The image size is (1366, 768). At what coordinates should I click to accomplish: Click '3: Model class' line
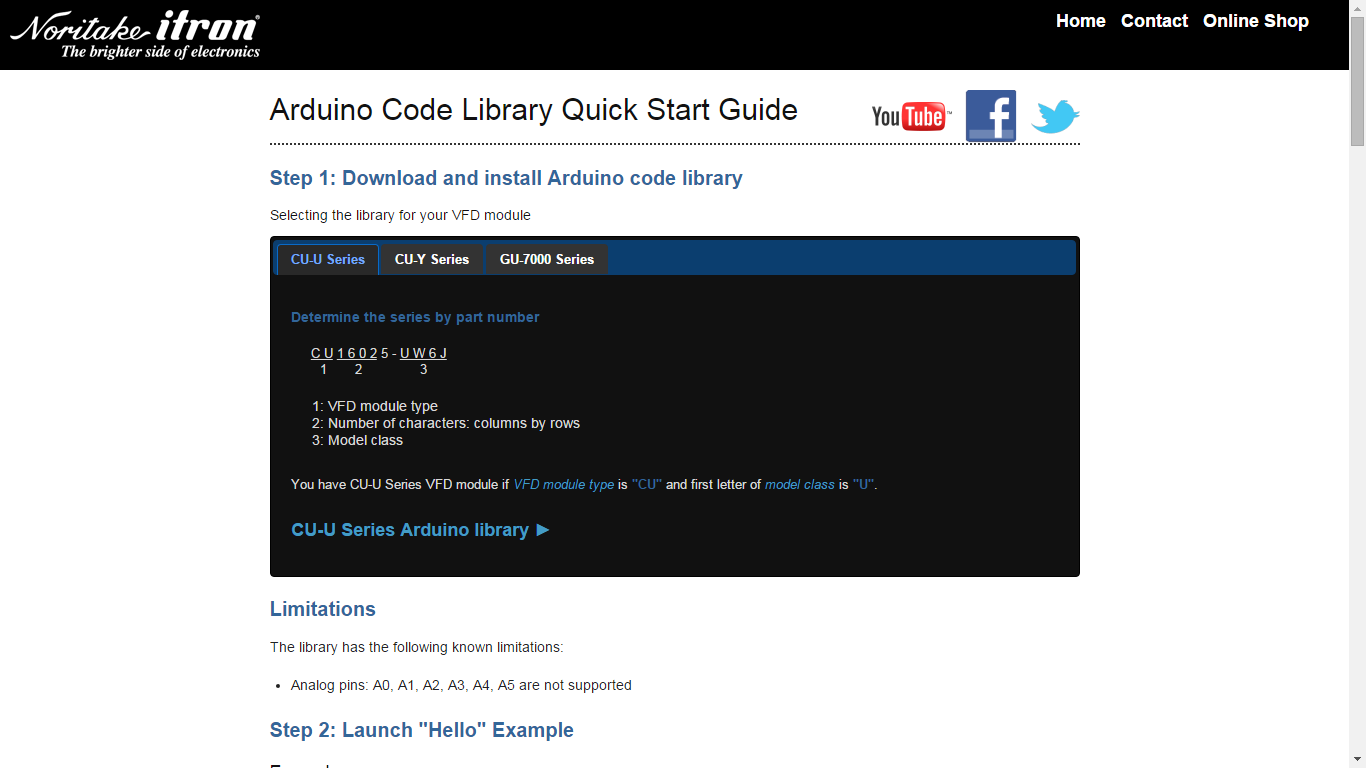click(358, 440)
